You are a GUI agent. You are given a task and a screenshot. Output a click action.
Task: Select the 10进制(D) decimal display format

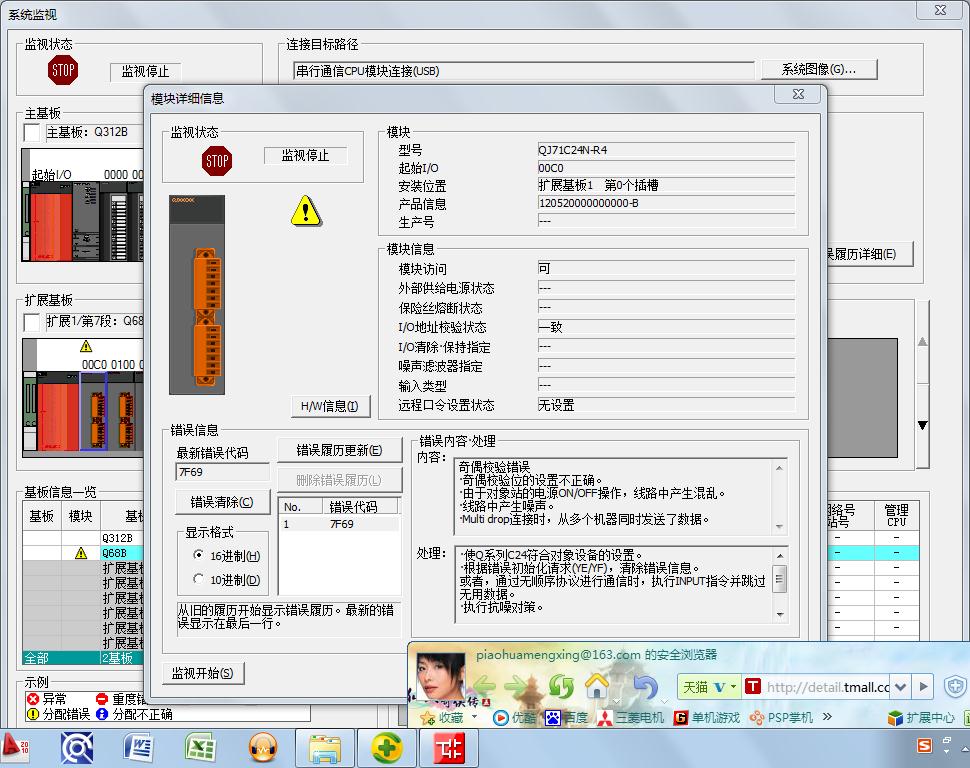[x=198, y=580]
